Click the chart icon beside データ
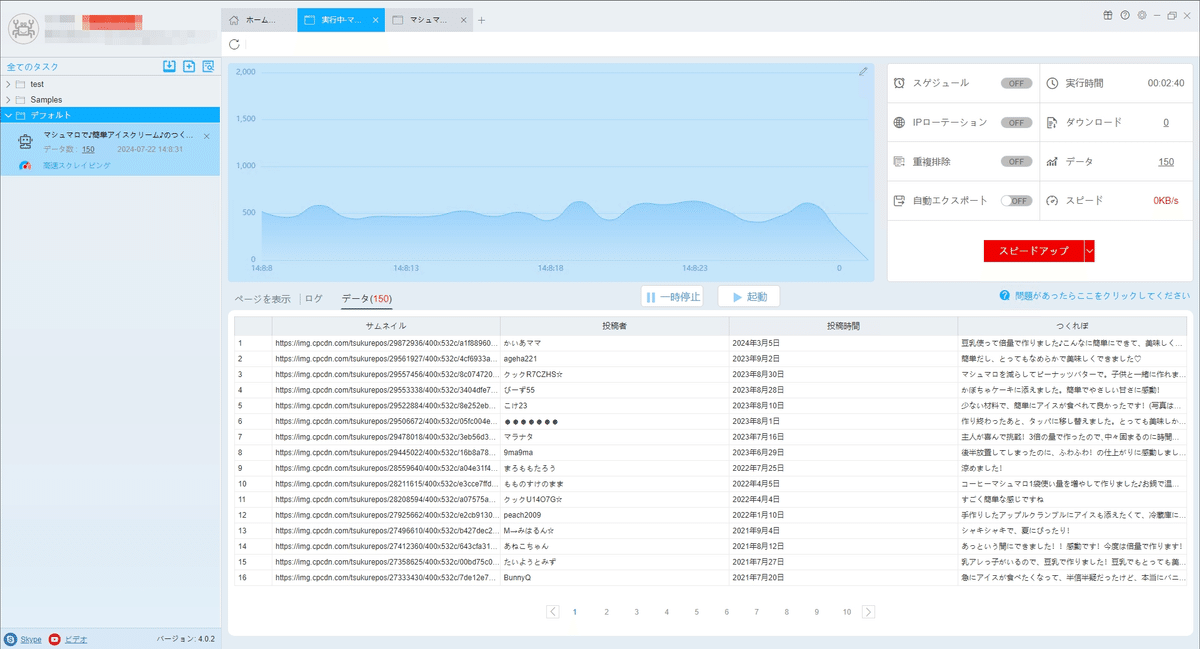Viewport: 1200px width, 649px height. 1052,161
